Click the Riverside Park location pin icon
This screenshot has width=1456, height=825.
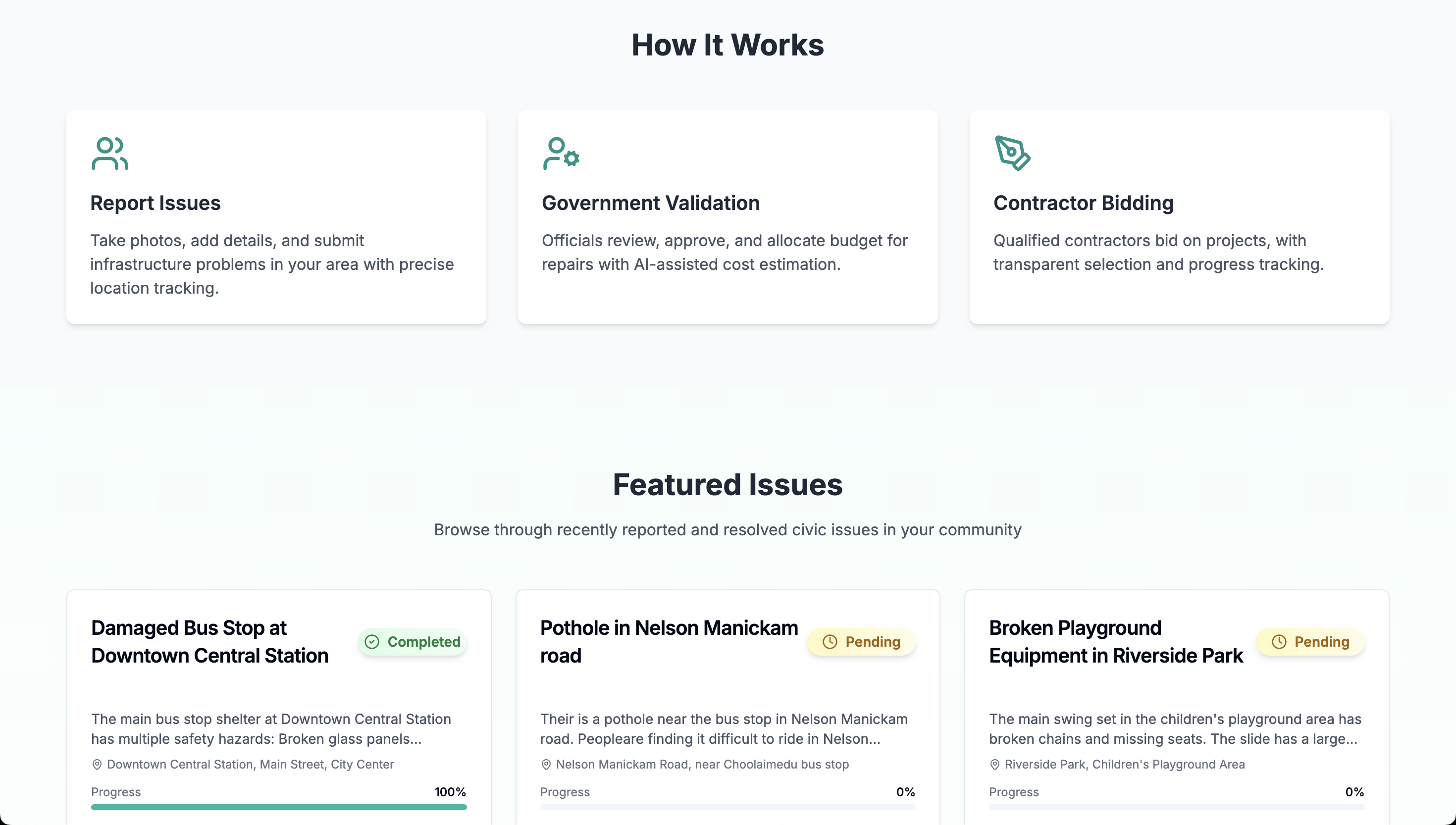994,765
